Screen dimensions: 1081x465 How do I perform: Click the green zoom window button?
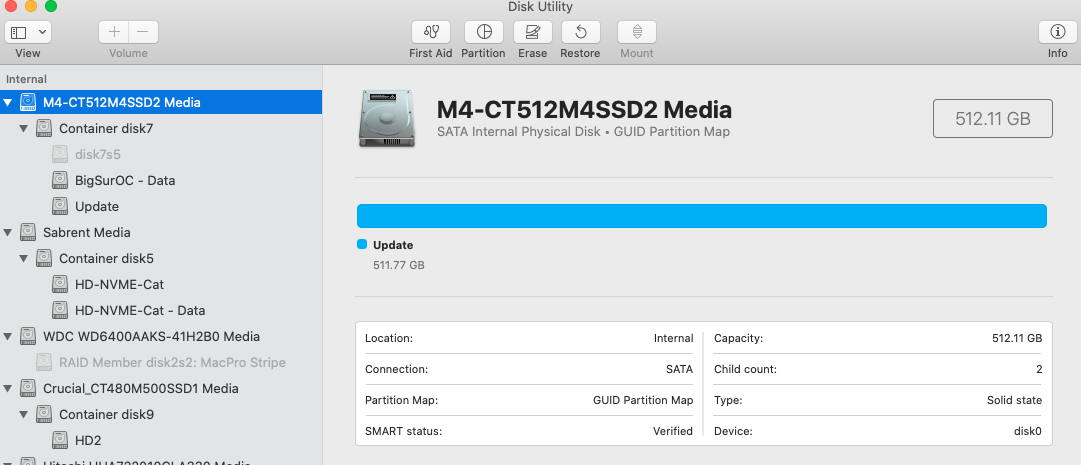click(50, 6)
